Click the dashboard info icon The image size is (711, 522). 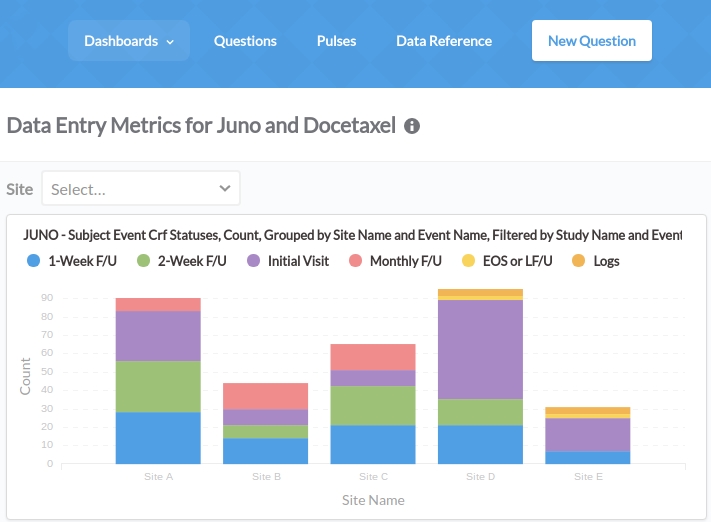tap(412, 127)
